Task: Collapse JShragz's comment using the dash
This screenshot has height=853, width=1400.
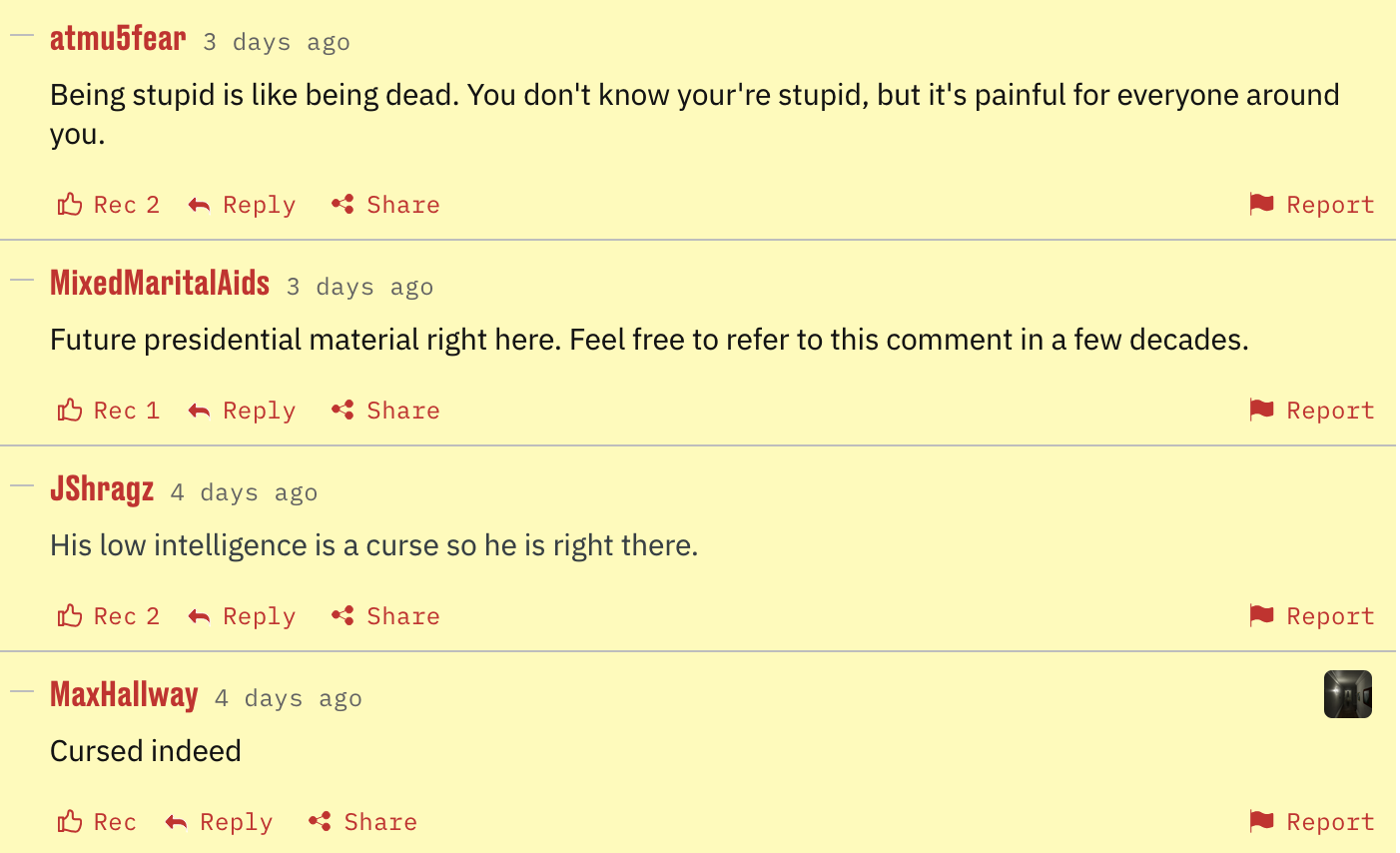Action: coord(22,486)
